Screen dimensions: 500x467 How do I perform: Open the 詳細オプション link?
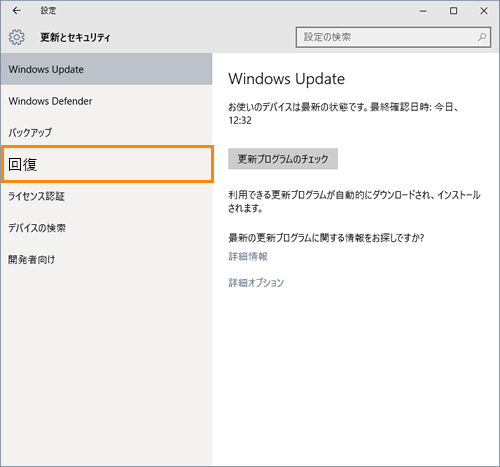(x=256, y=283)
